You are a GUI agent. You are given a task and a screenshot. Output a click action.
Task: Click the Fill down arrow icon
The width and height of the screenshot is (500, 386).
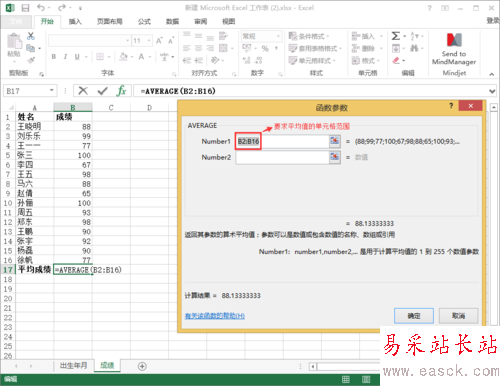pos(396,48)
